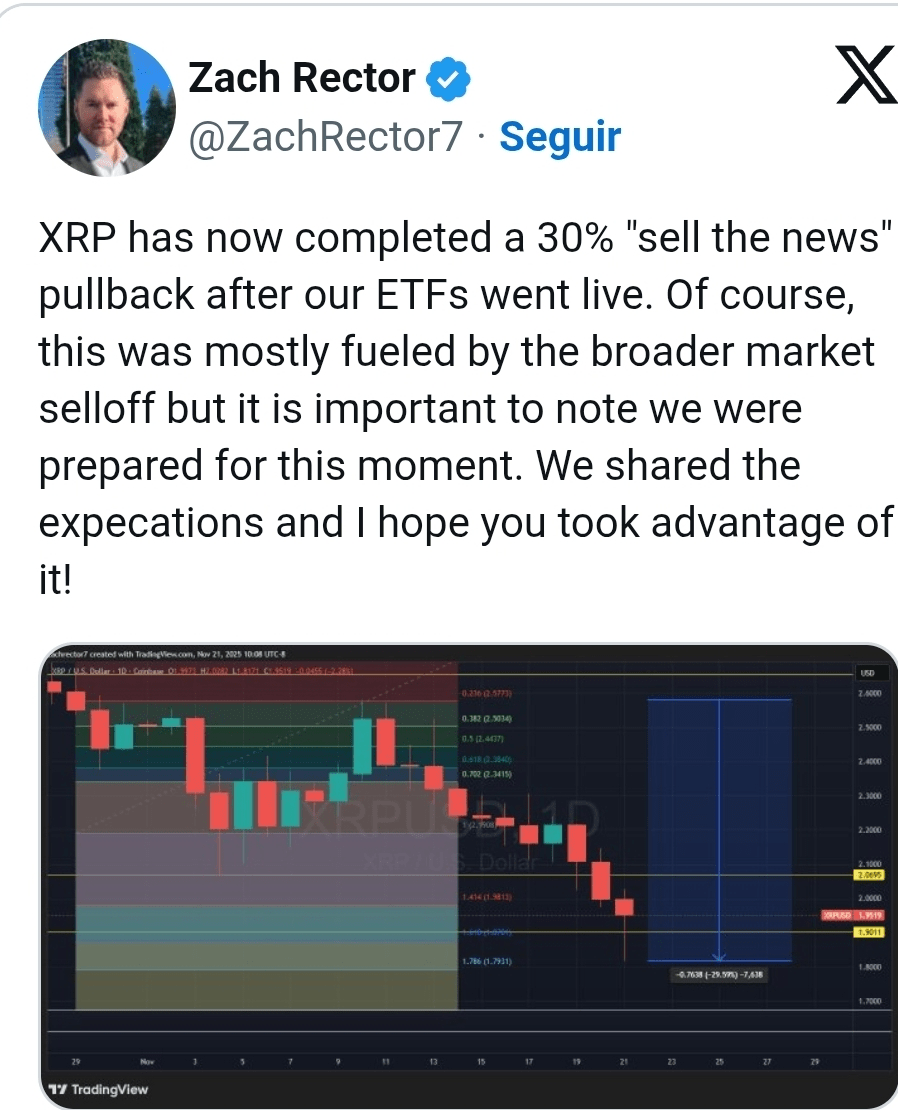Click the XRPUSD red price tag

pyautogui.click(x=836, y=915)
